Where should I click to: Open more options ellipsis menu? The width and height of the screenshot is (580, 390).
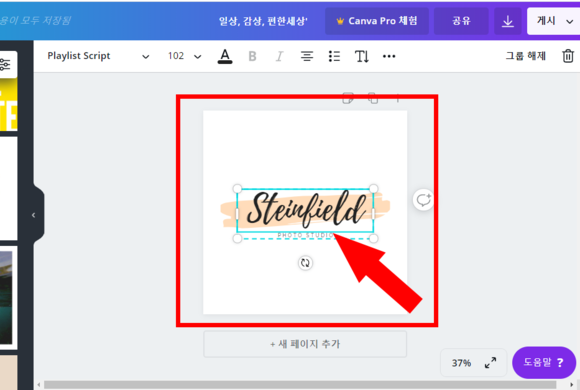point(389,56)
